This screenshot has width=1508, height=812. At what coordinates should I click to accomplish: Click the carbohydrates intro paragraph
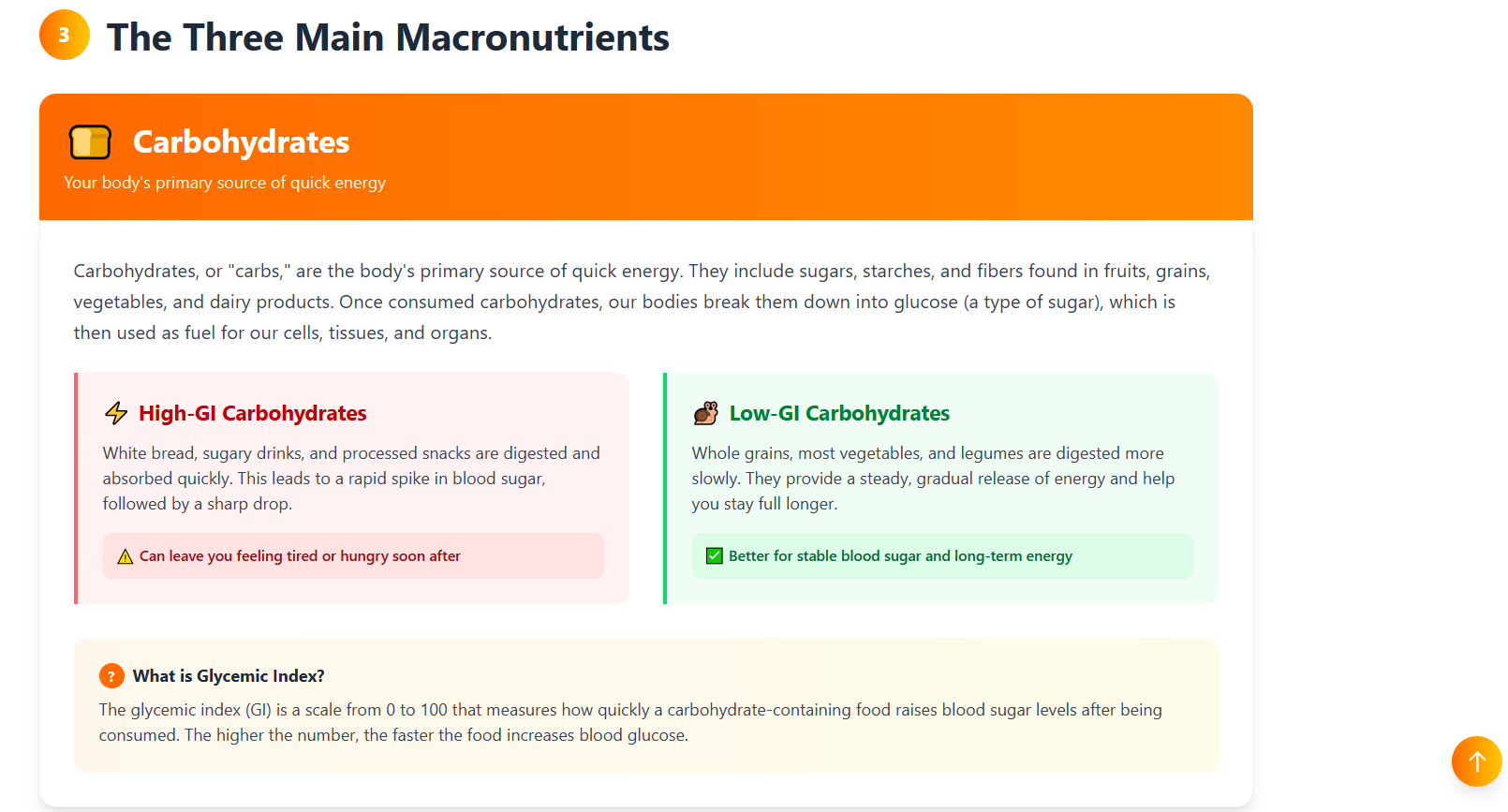click(x=642, y=302)
